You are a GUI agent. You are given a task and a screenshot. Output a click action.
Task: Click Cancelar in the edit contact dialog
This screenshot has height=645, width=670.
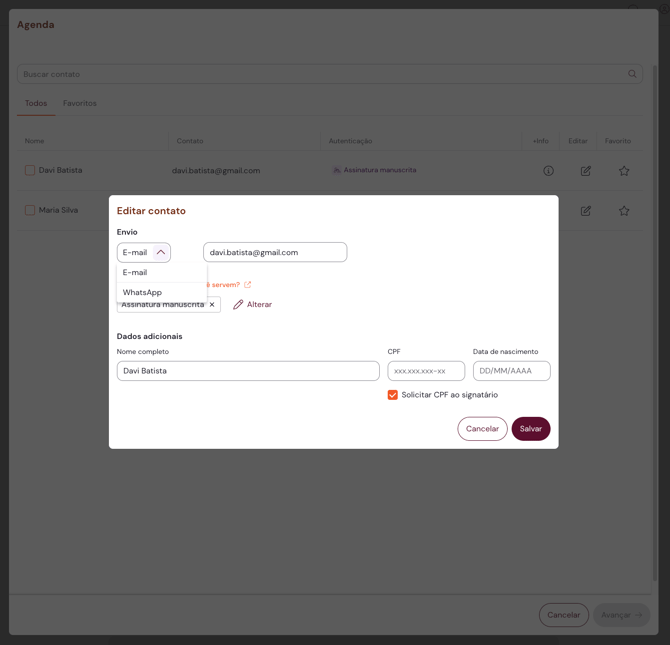(x=482, y=429)
